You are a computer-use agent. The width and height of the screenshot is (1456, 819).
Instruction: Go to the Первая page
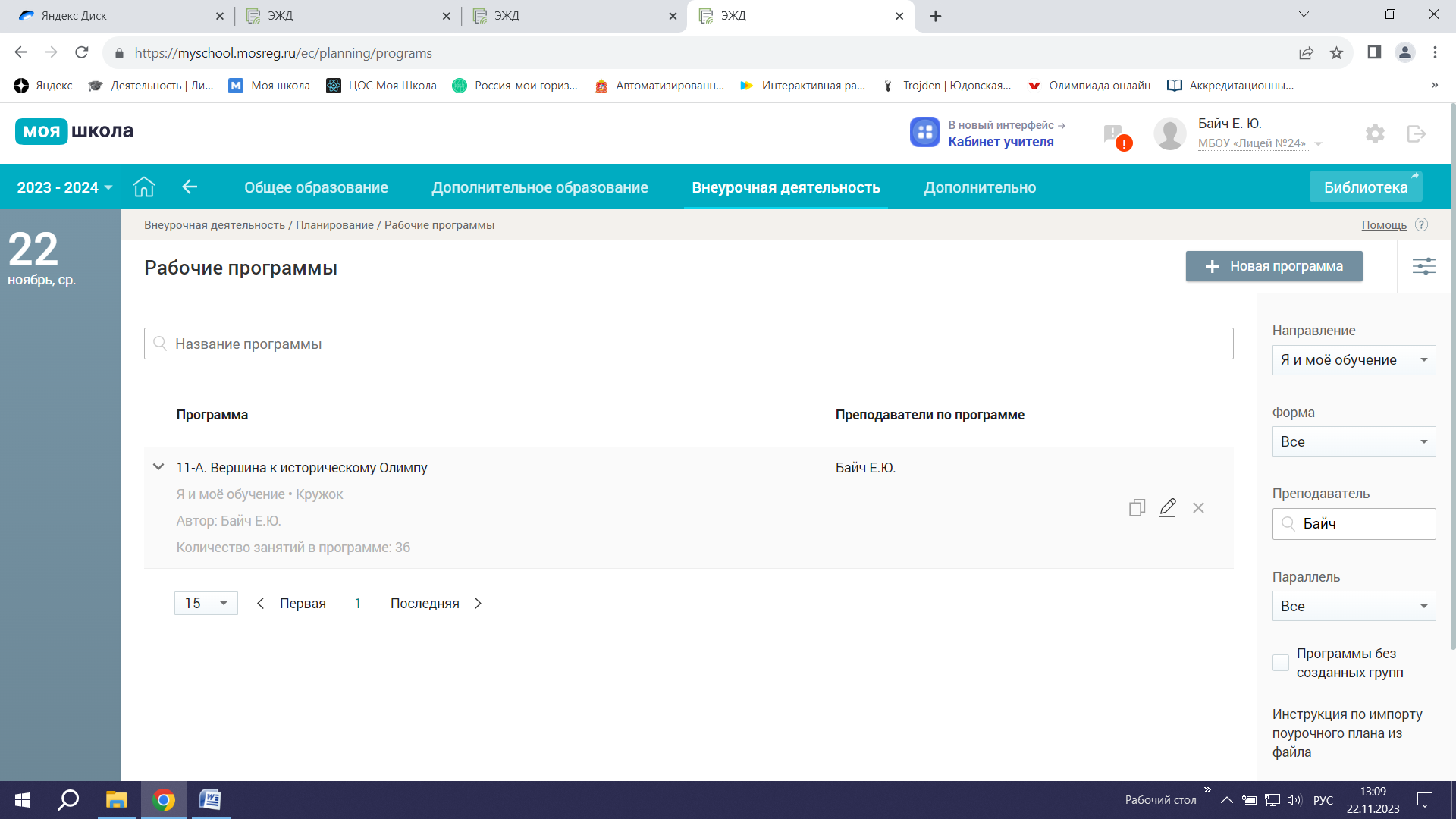[x=303, y=604]
